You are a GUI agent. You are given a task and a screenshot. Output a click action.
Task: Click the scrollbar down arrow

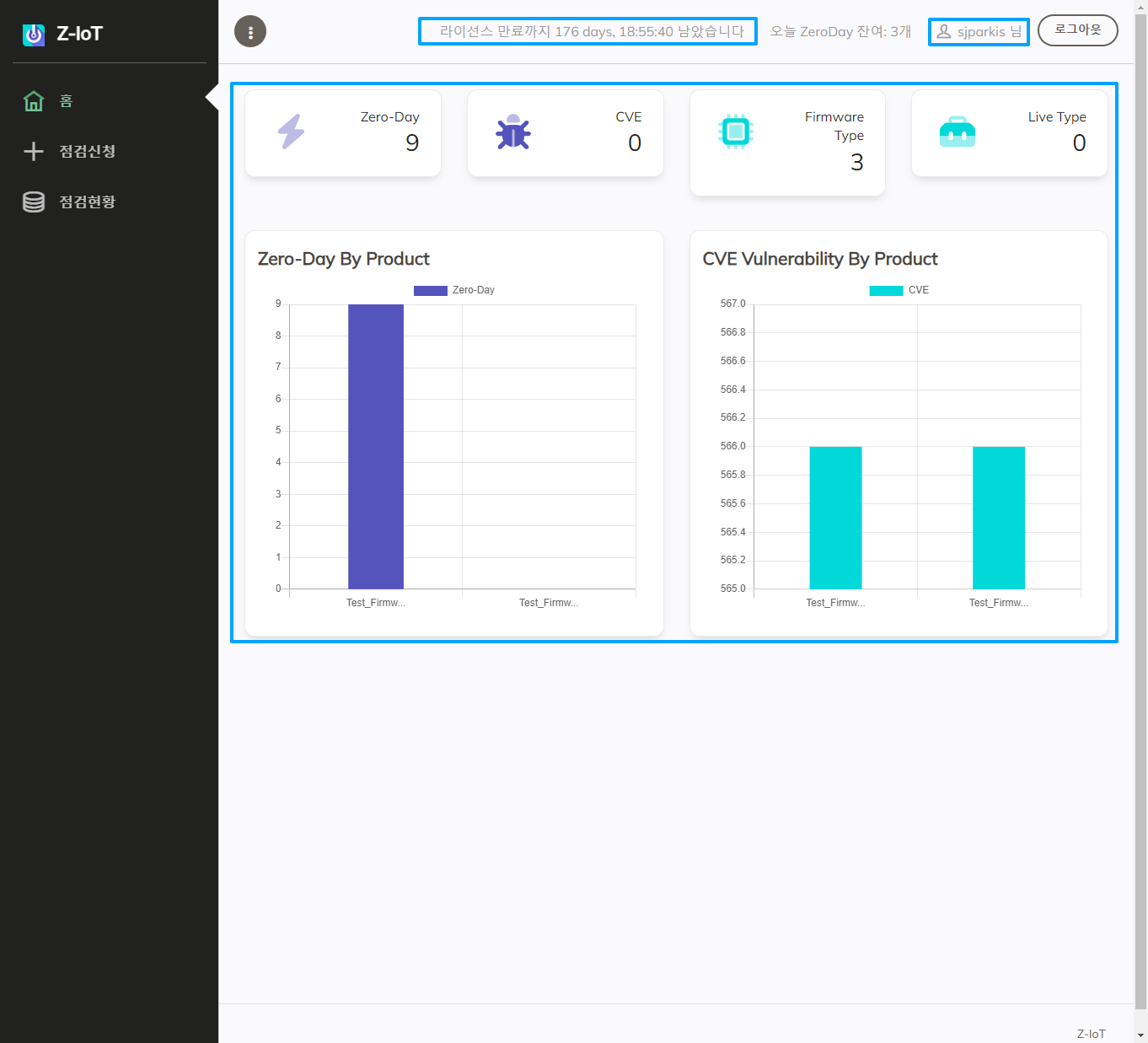(x=1140, y=1035)
